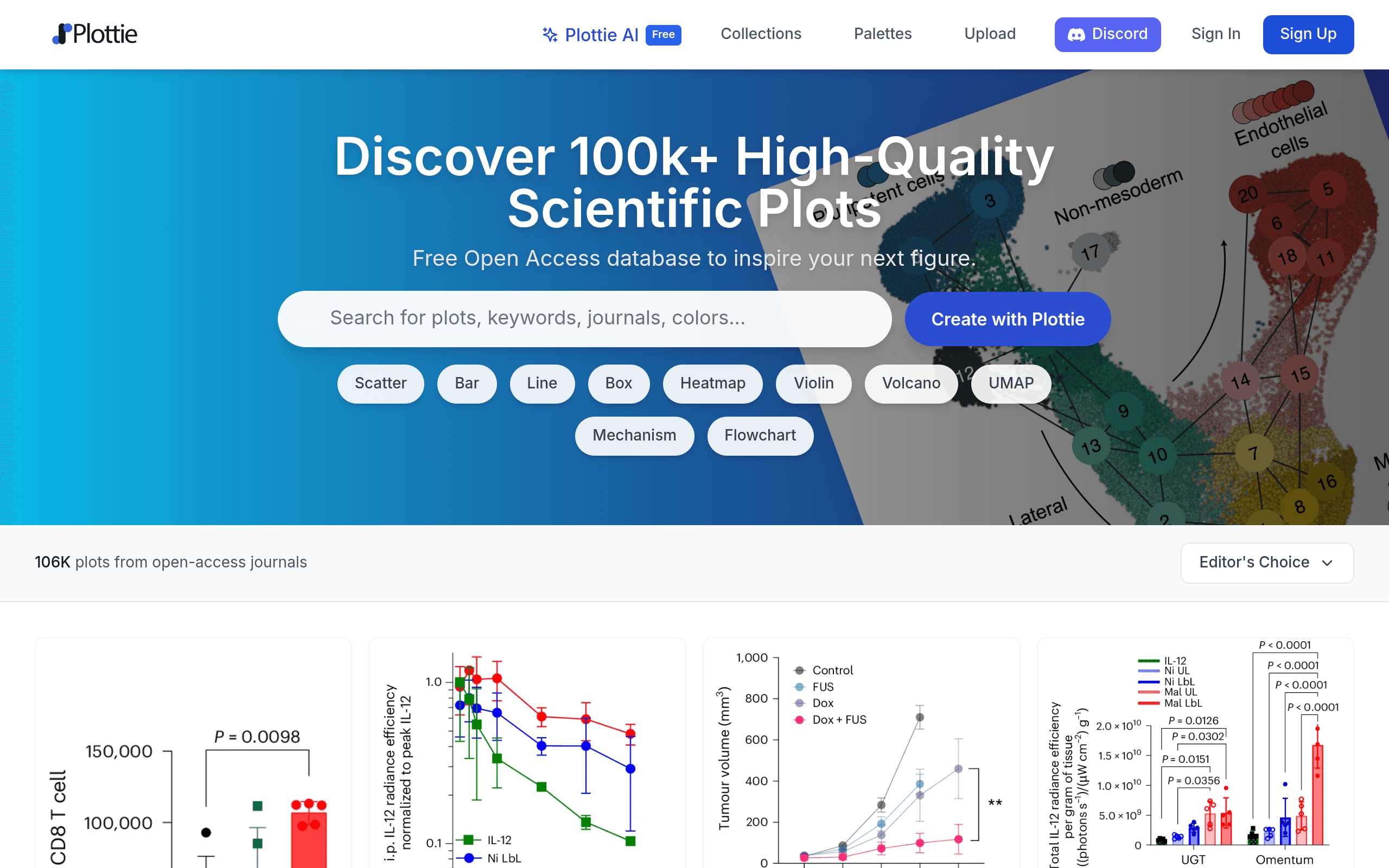The height and width of the screenshot is (868, 1389).
Task: Click the '106K plots from open-access journals' text
Action: coord(171,562)
